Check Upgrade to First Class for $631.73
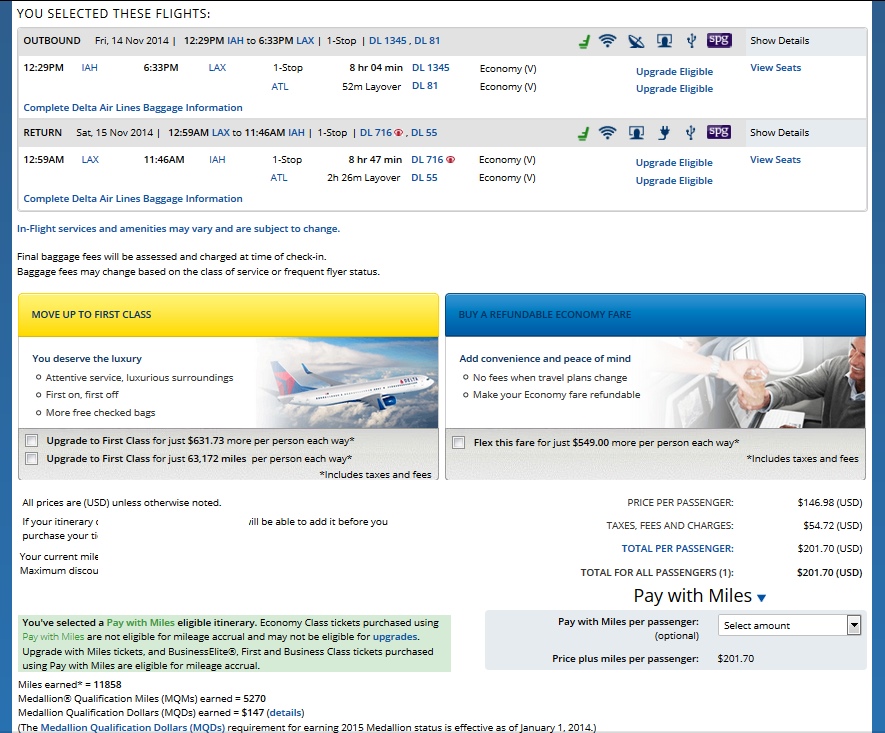The image size is (885, 733). (x=32, y=441)
